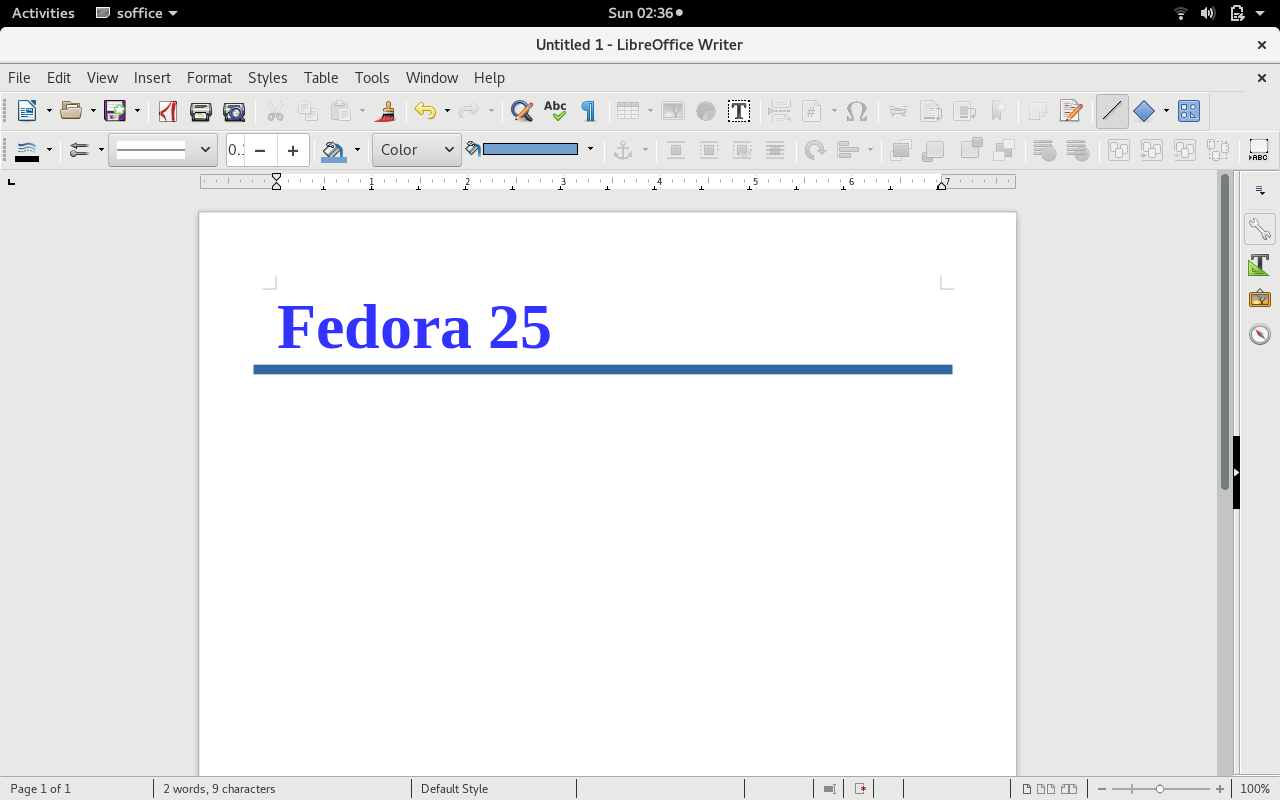Expand Undo history dropdown arrow
This screenshot has width=1280, height=800.
[447, 111]
